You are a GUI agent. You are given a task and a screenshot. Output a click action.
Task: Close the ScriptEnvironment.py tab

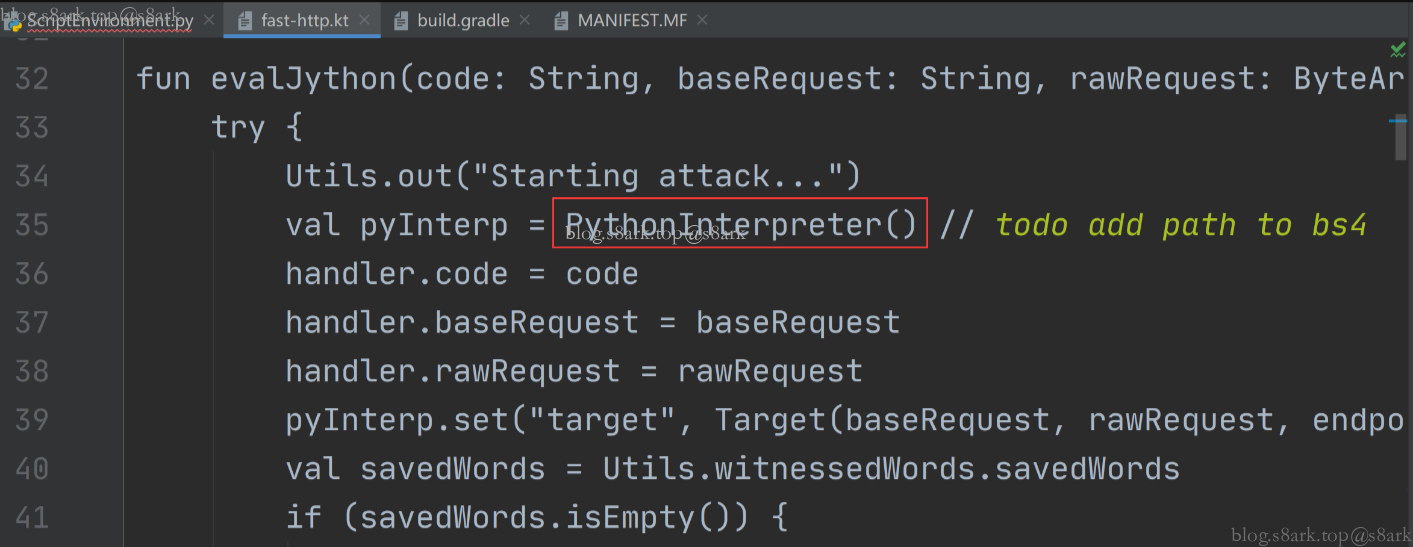tap(208, 20)
